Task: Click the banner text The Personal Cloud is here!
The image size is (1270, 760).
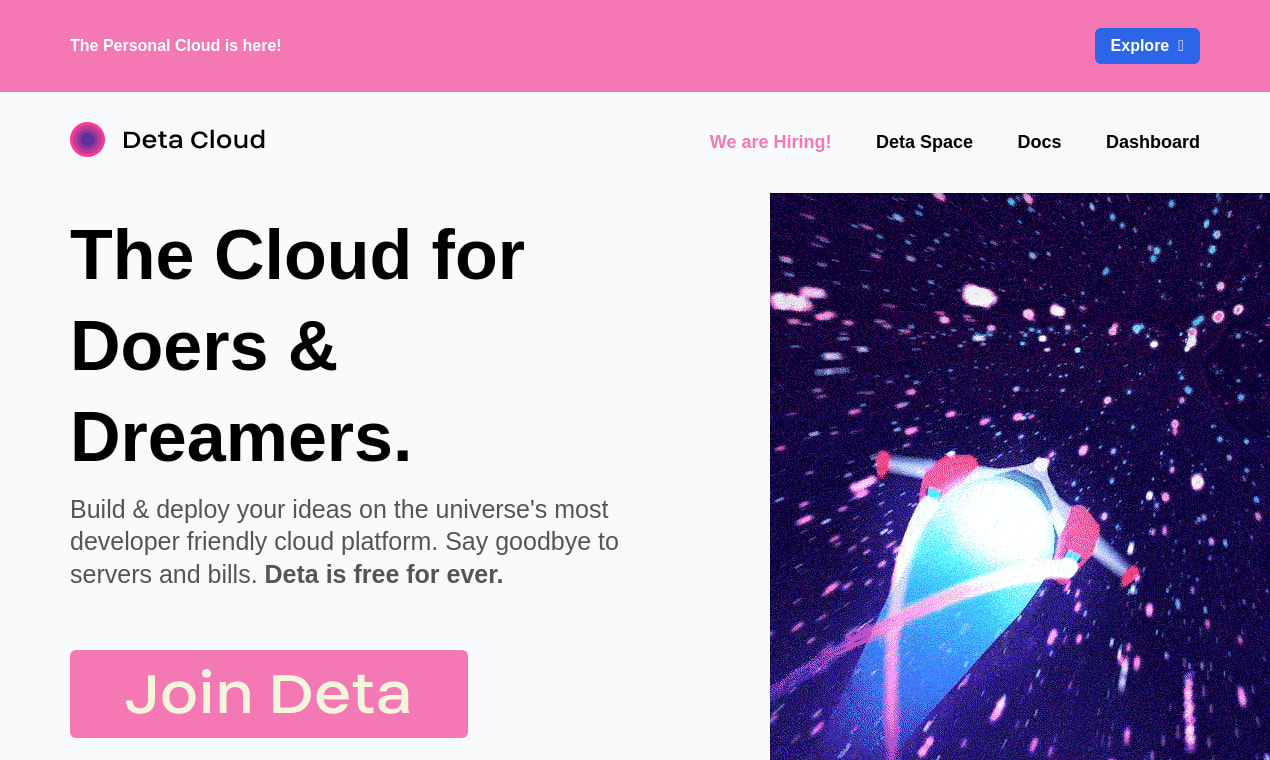Action: point(176,46)
